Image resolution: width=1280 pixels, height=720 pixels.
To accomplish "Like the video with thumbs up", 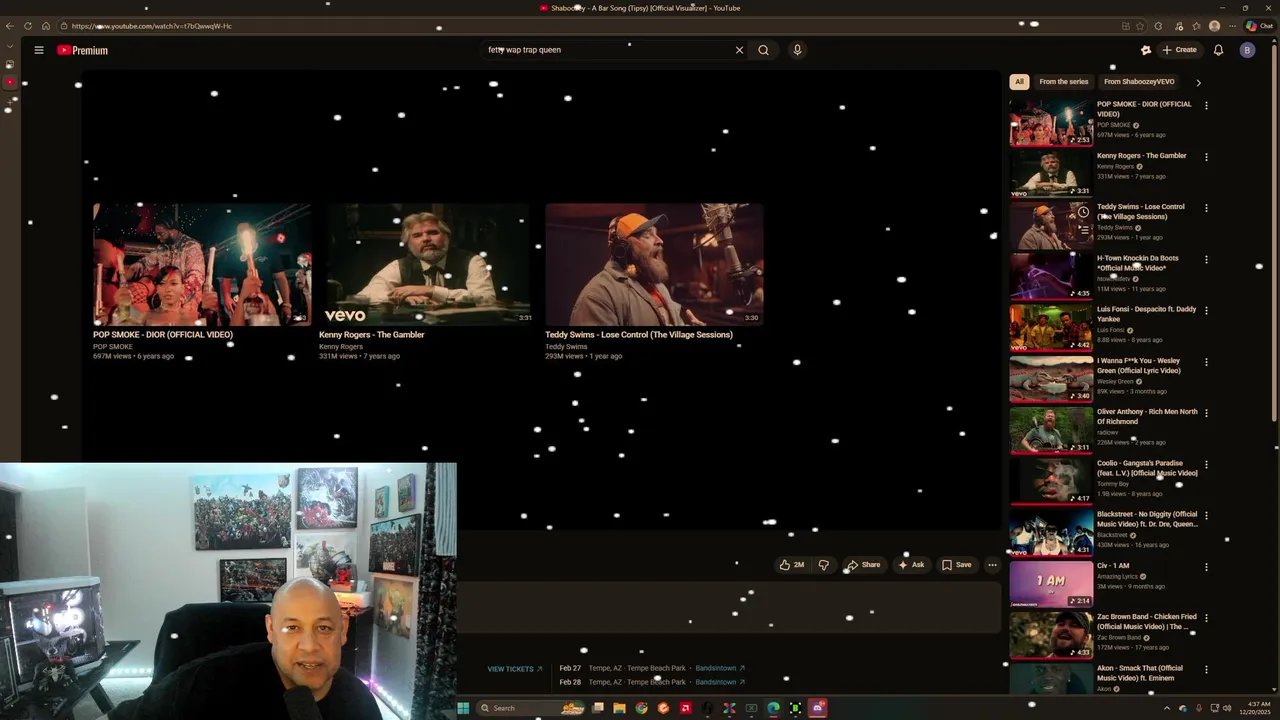I will click(792, 565).
